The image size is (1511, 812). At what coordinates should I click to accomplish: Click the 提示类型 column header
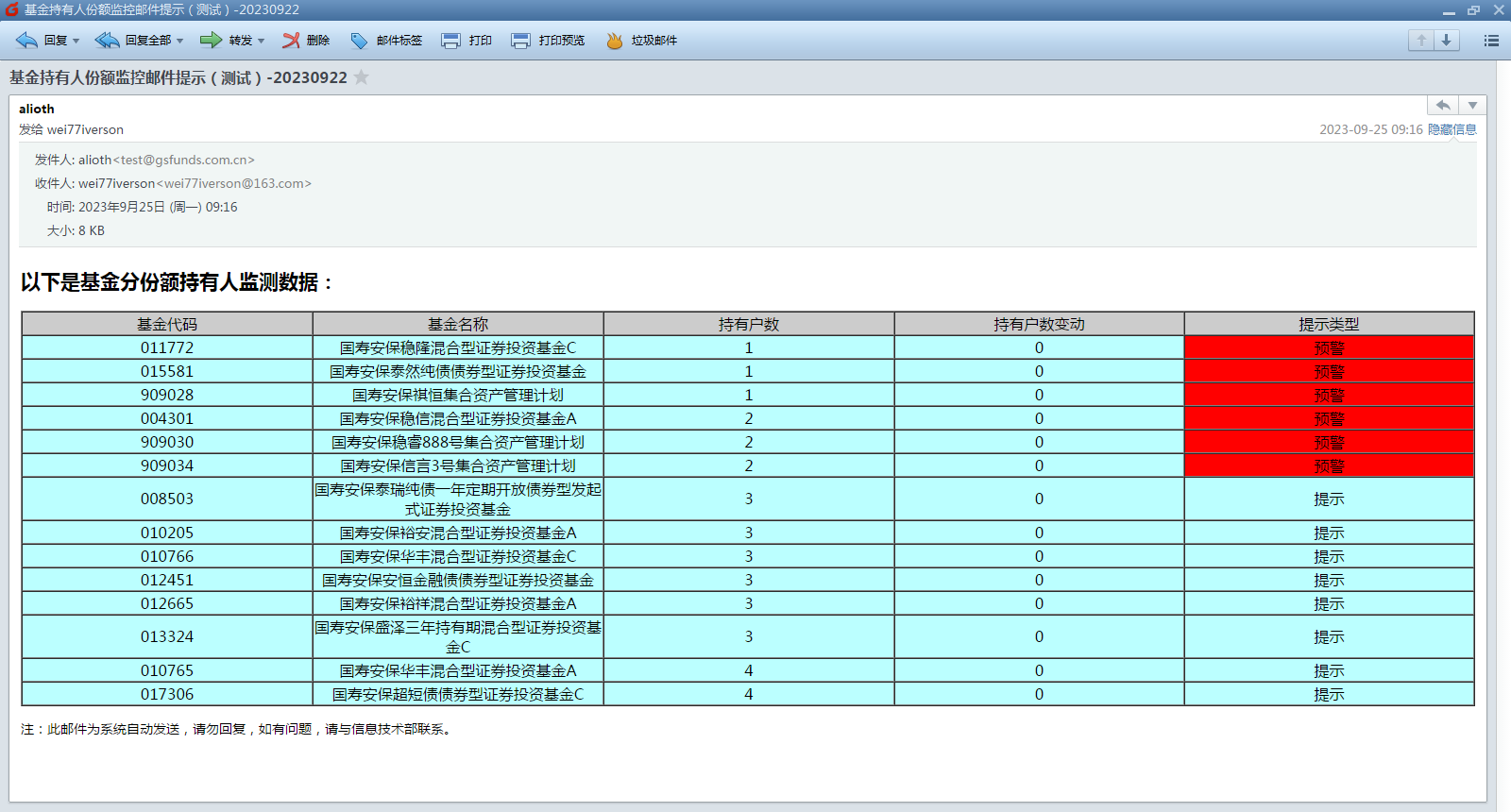[x=1329, y=324]
